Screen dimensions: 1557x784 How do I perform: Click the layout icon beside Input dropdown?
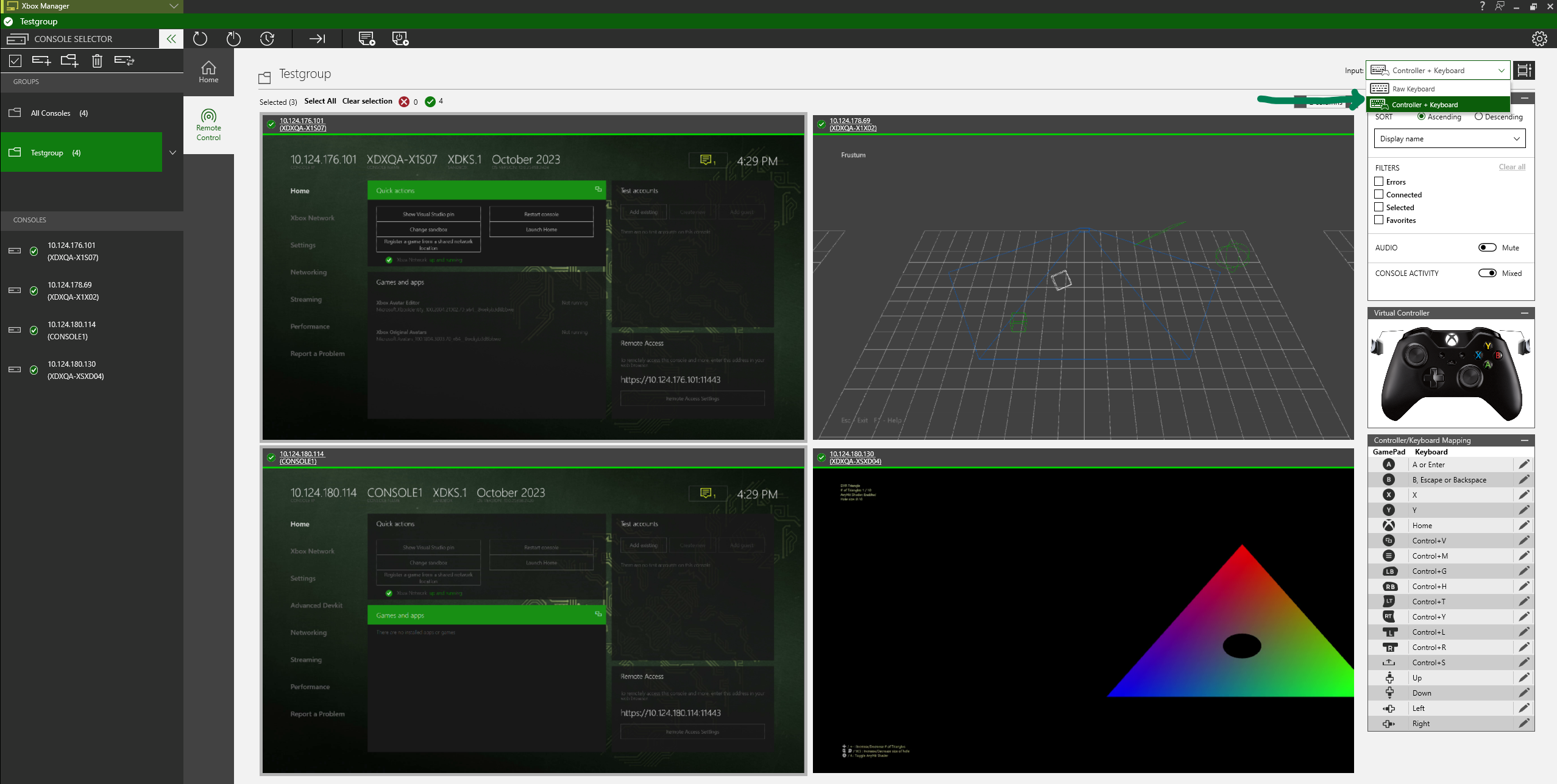pos(1524,71)
